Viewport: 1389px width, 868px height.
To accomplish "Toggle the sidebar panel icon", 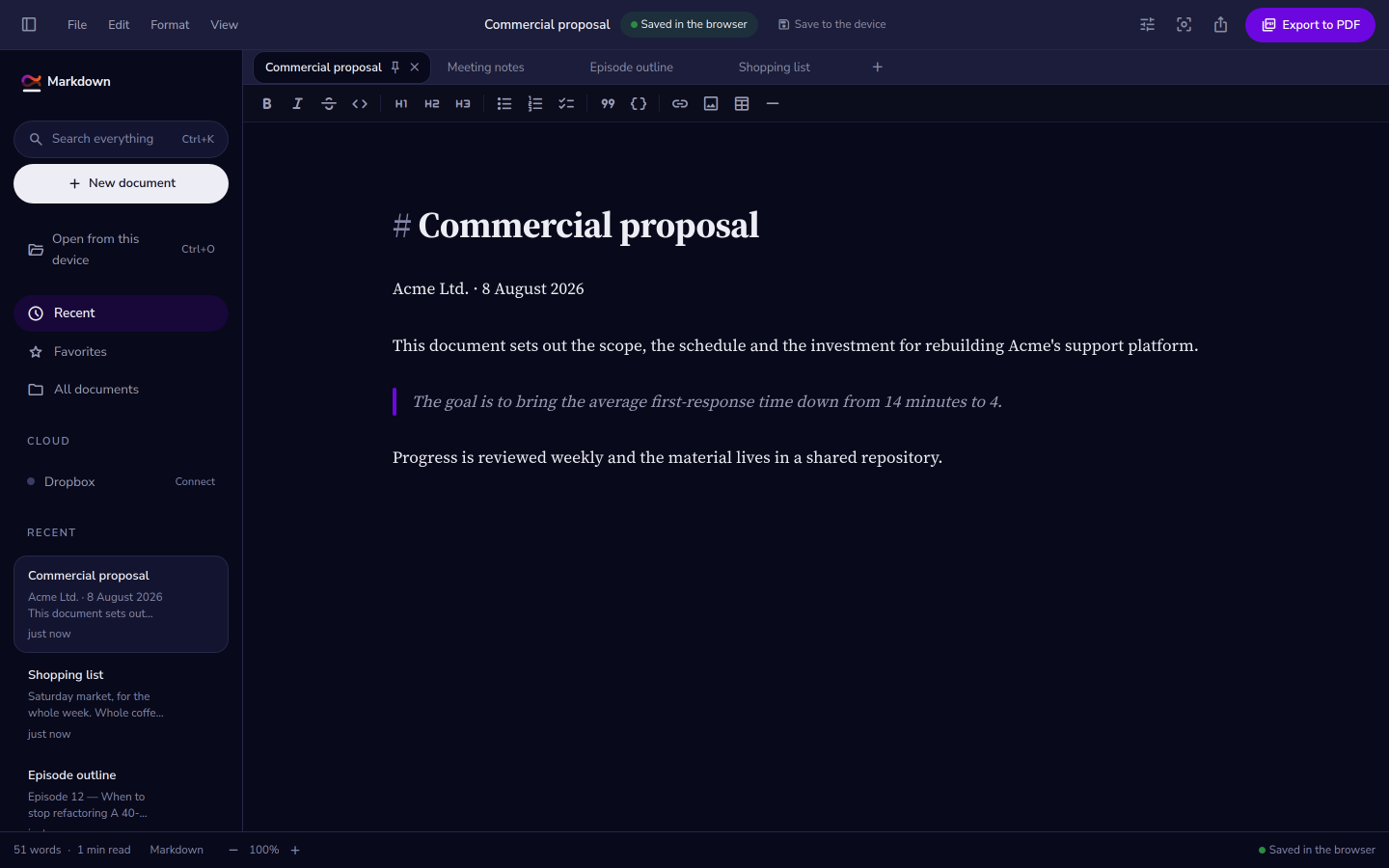I will click(x=29, y=24).
